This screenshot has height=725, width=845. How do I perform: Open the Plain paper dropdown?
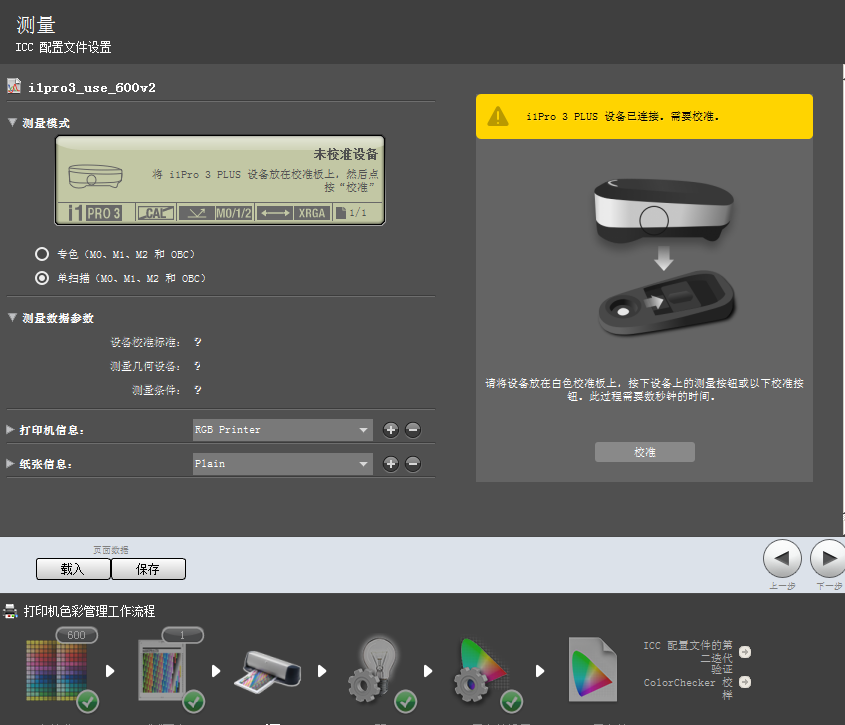click(x=282, y=464)
